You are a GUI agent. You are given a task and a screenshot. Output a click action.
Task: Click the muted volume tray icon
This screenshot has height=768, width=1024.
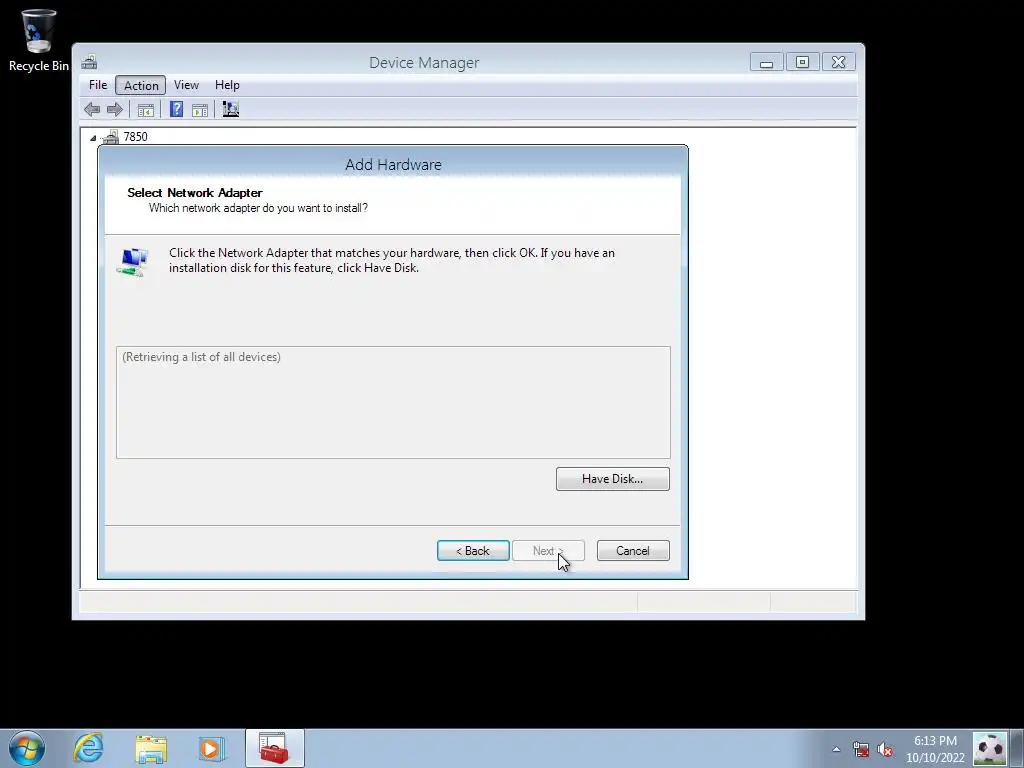(x=885, y=749)
